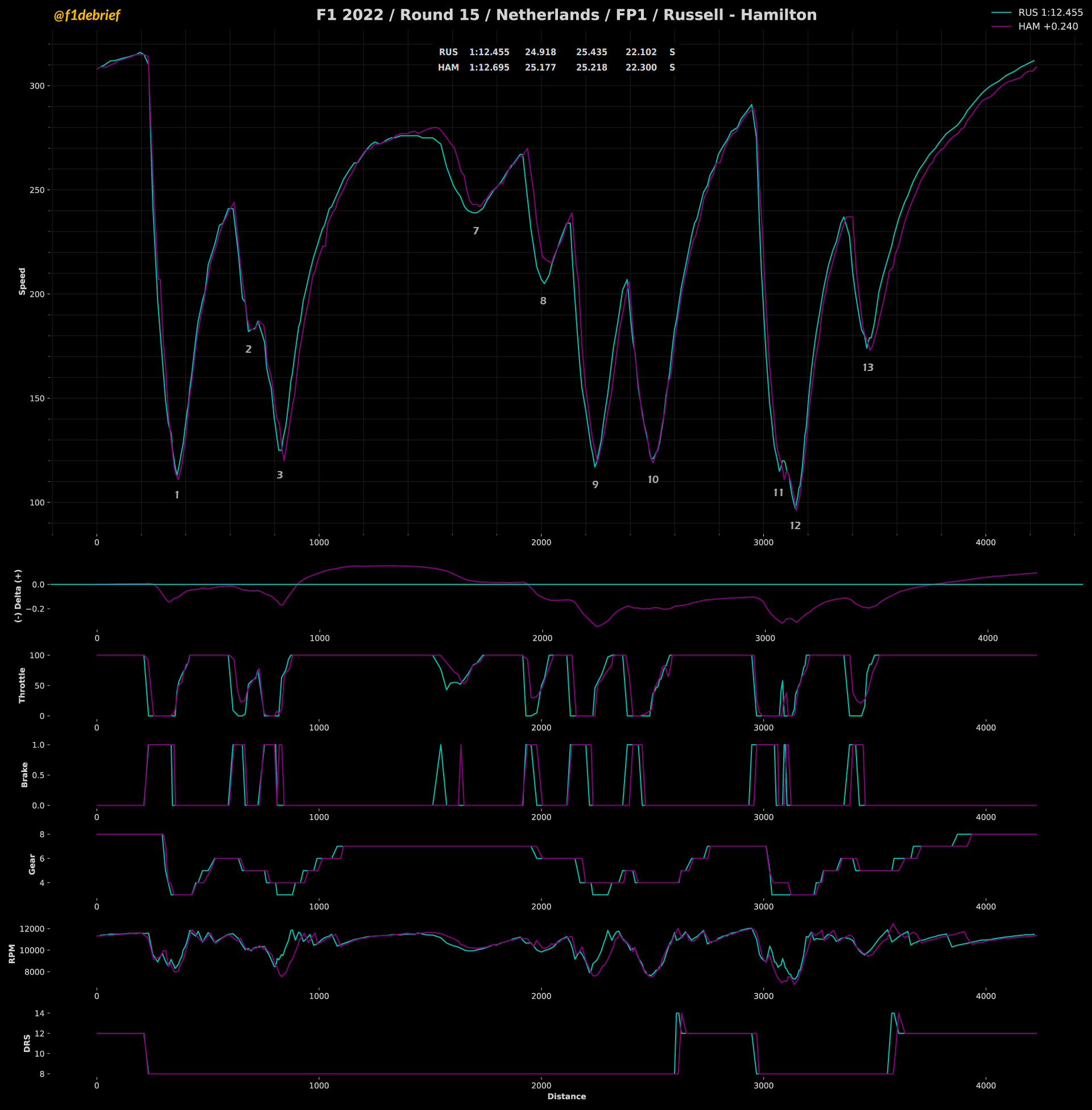Click Hamilton's sector three time 22.300
Image resolution: width=1092 pixels, height=1110 pixels.
pos(640,68)
